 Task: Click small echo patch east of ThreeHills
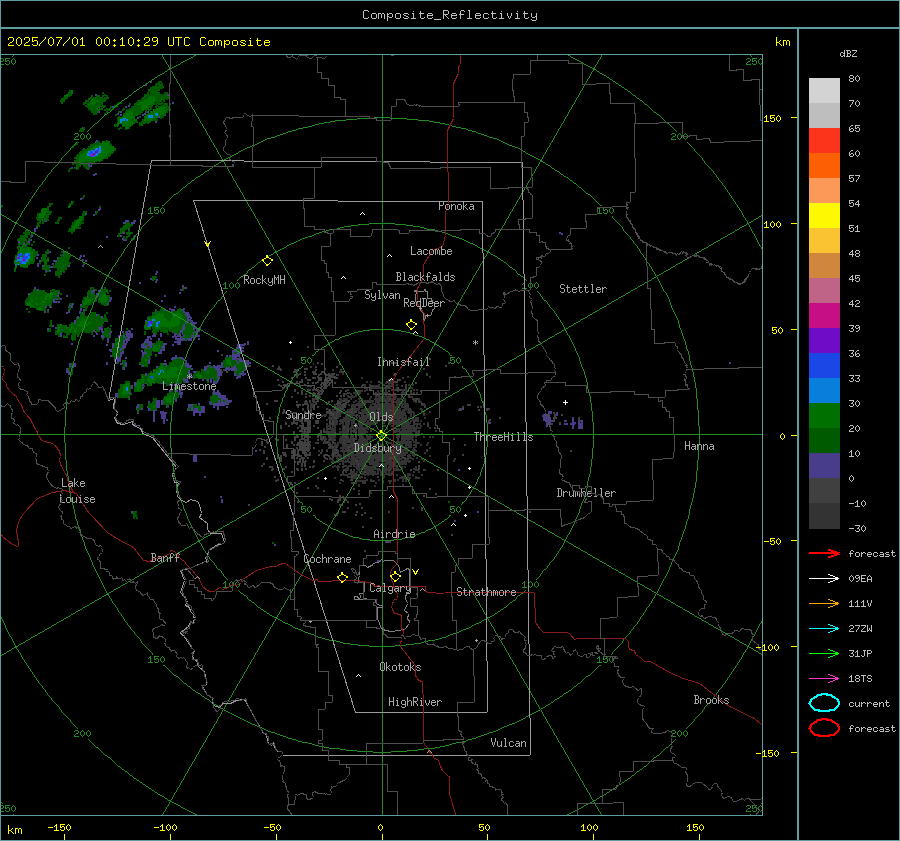coord(563,420)
